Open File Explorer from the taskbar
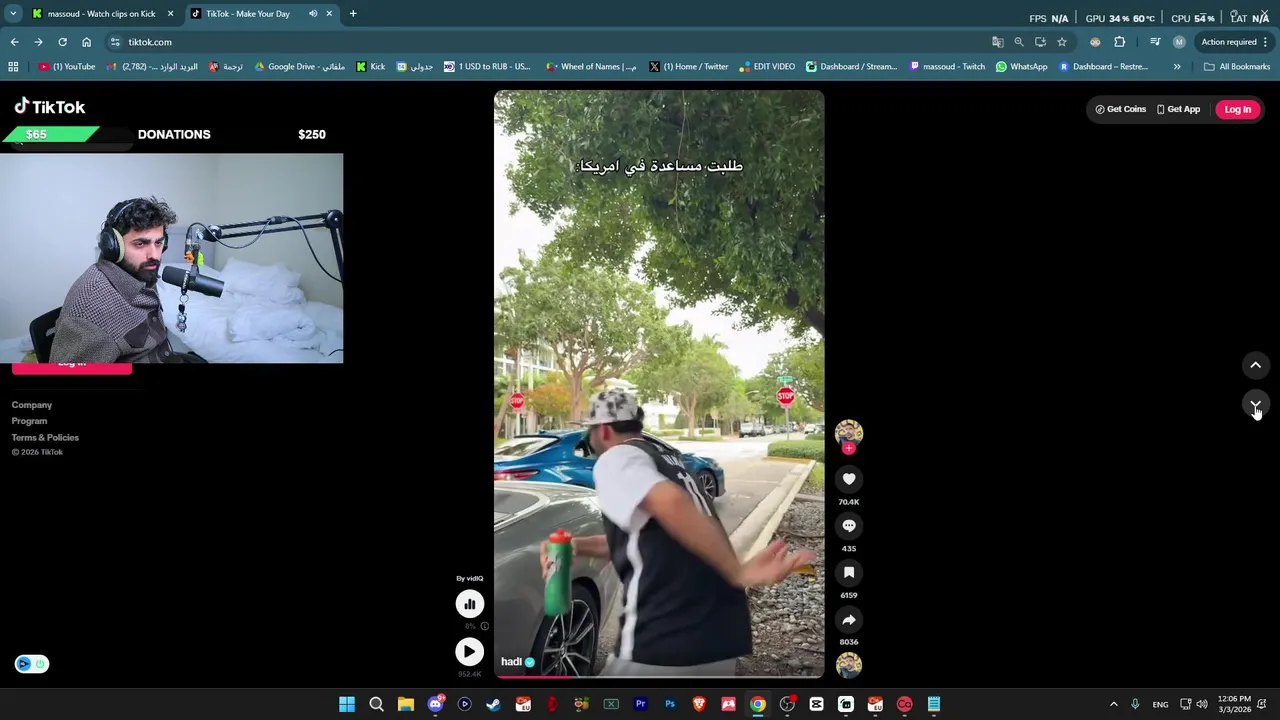Image resolution: width=1280 pixels, height=720 pixels. tap(405, 704)
